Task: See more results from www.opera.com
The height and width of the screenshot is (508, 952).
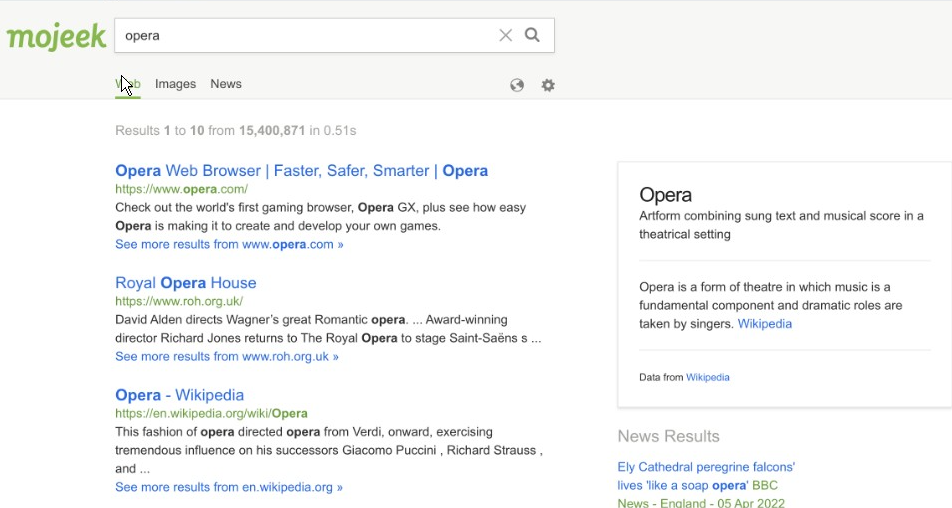Action: point(230,244)
